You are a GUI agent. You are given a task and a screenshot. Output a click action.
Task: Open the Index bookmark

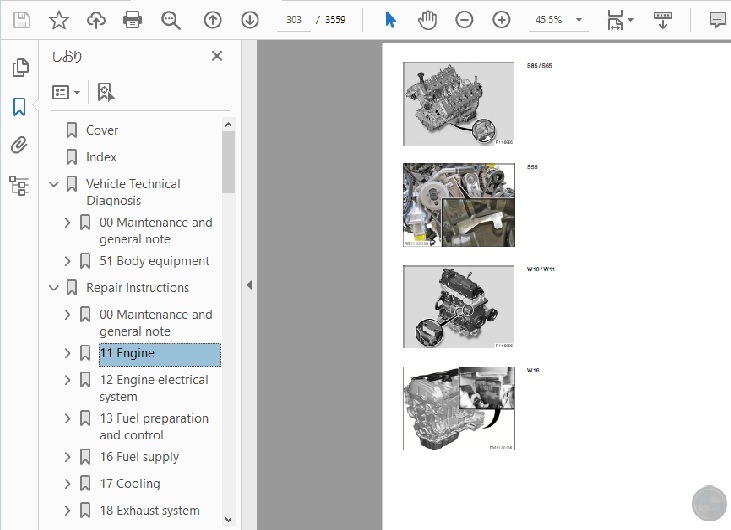click(101, 157)
